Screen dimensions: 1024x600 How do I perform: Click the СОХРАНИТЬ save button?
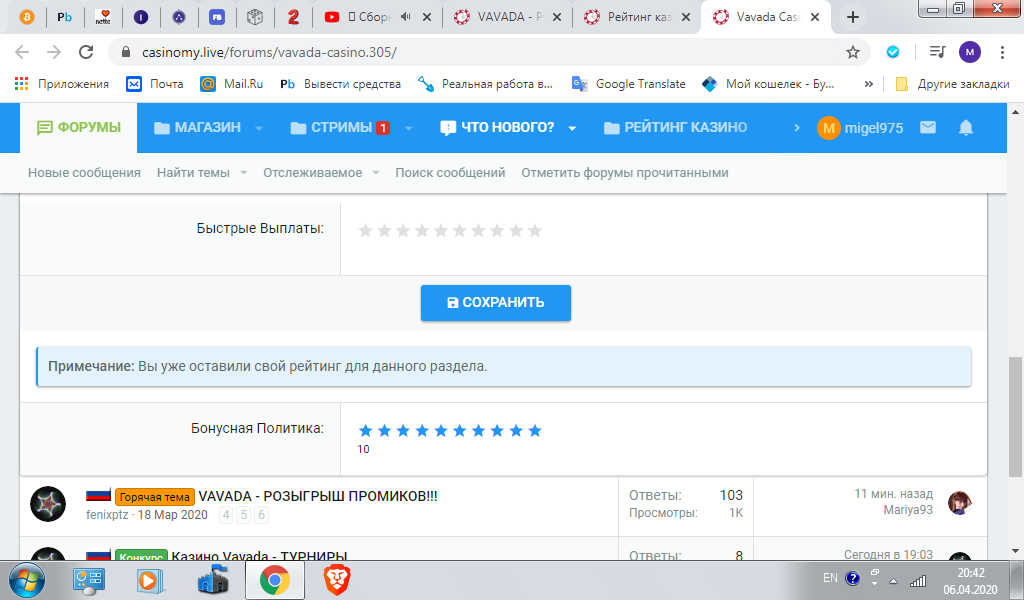496,303
